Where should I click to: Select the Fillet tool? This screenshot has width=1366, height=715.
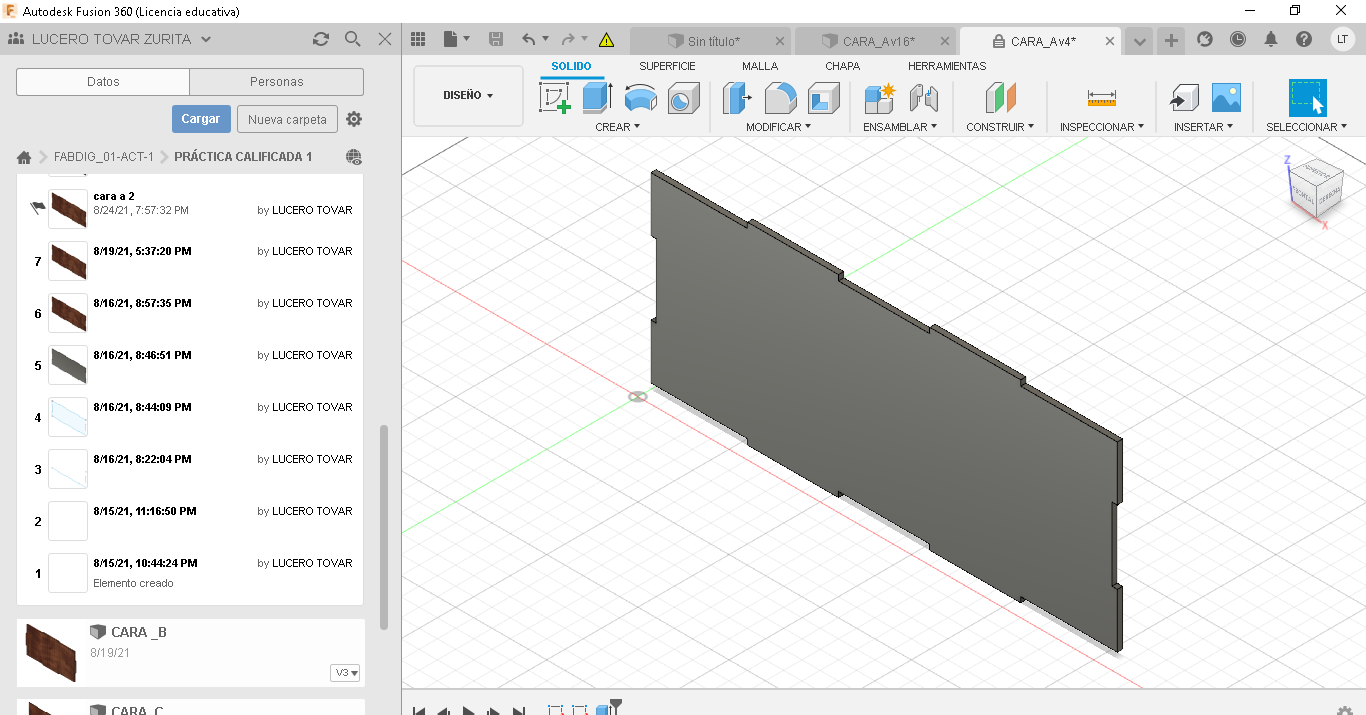(x=781, y=98)
